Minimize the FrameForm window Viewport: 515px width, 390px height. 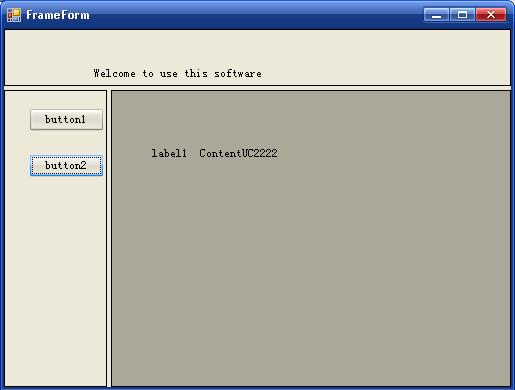point(436,15)
